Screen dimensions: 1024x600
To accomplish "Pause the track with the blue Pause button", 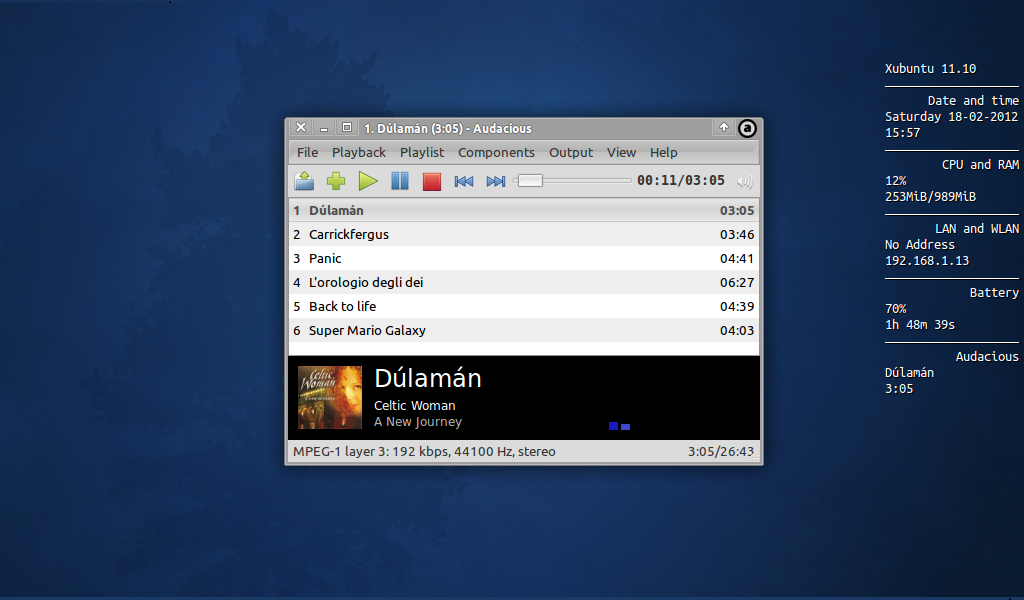I will point(400,181).
